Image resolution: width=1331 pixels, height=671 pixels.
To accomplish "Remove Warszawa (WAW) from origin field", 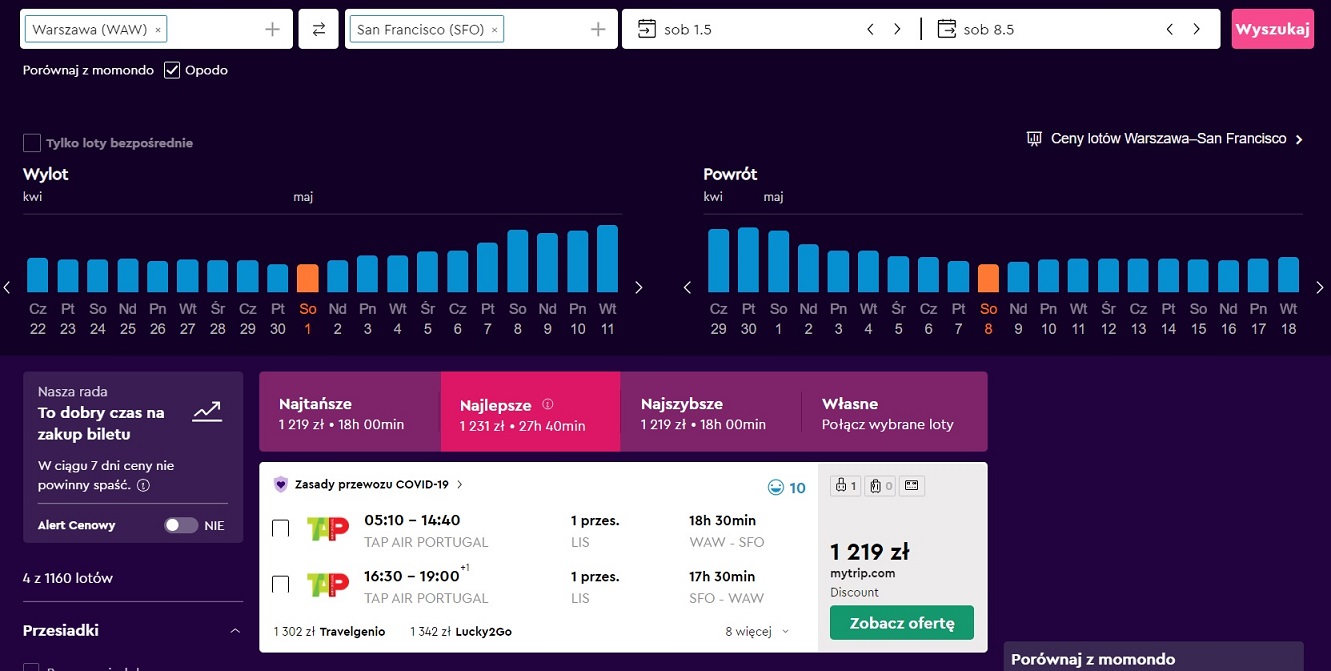I will (x=158, y=30).
